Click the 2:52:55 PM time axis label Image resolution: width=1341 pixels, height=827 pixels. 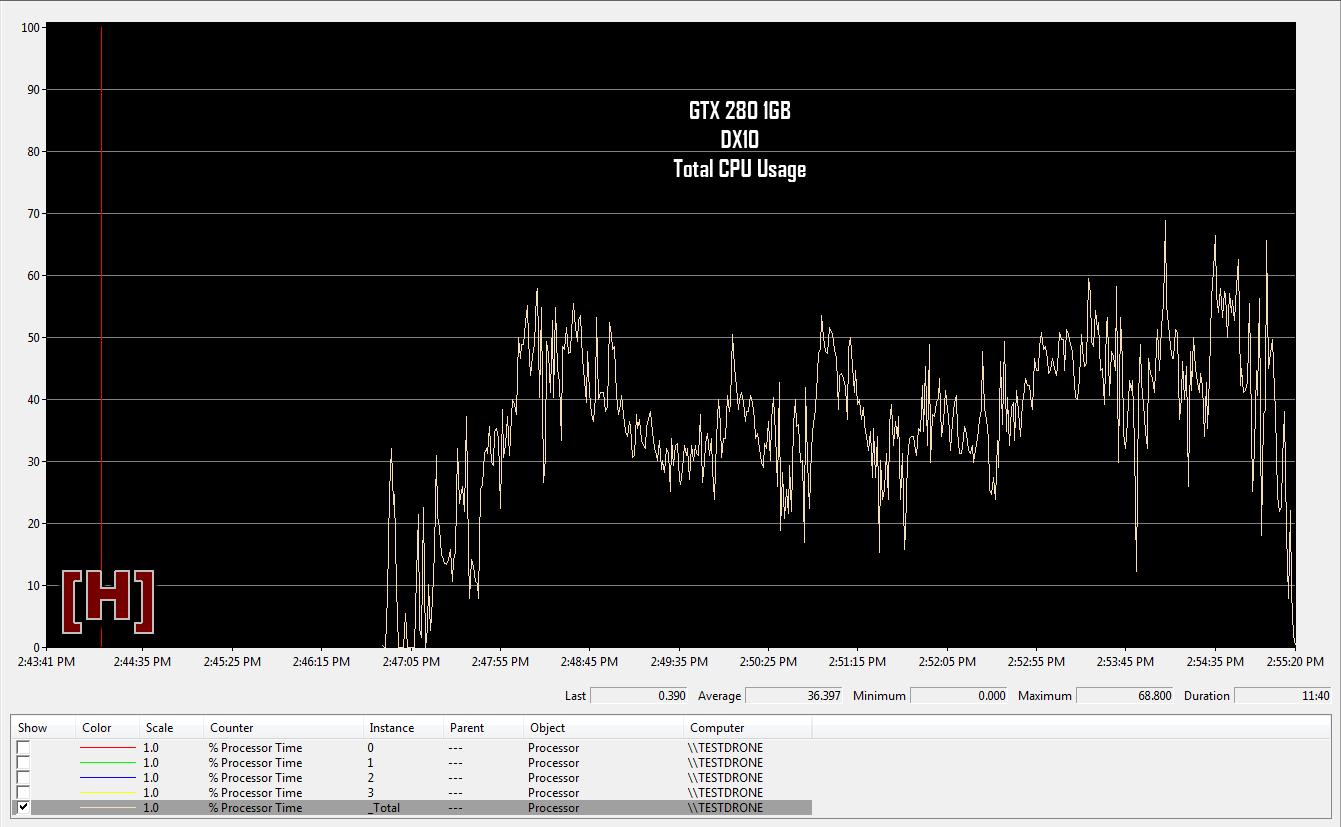[x=1034, y=662]
